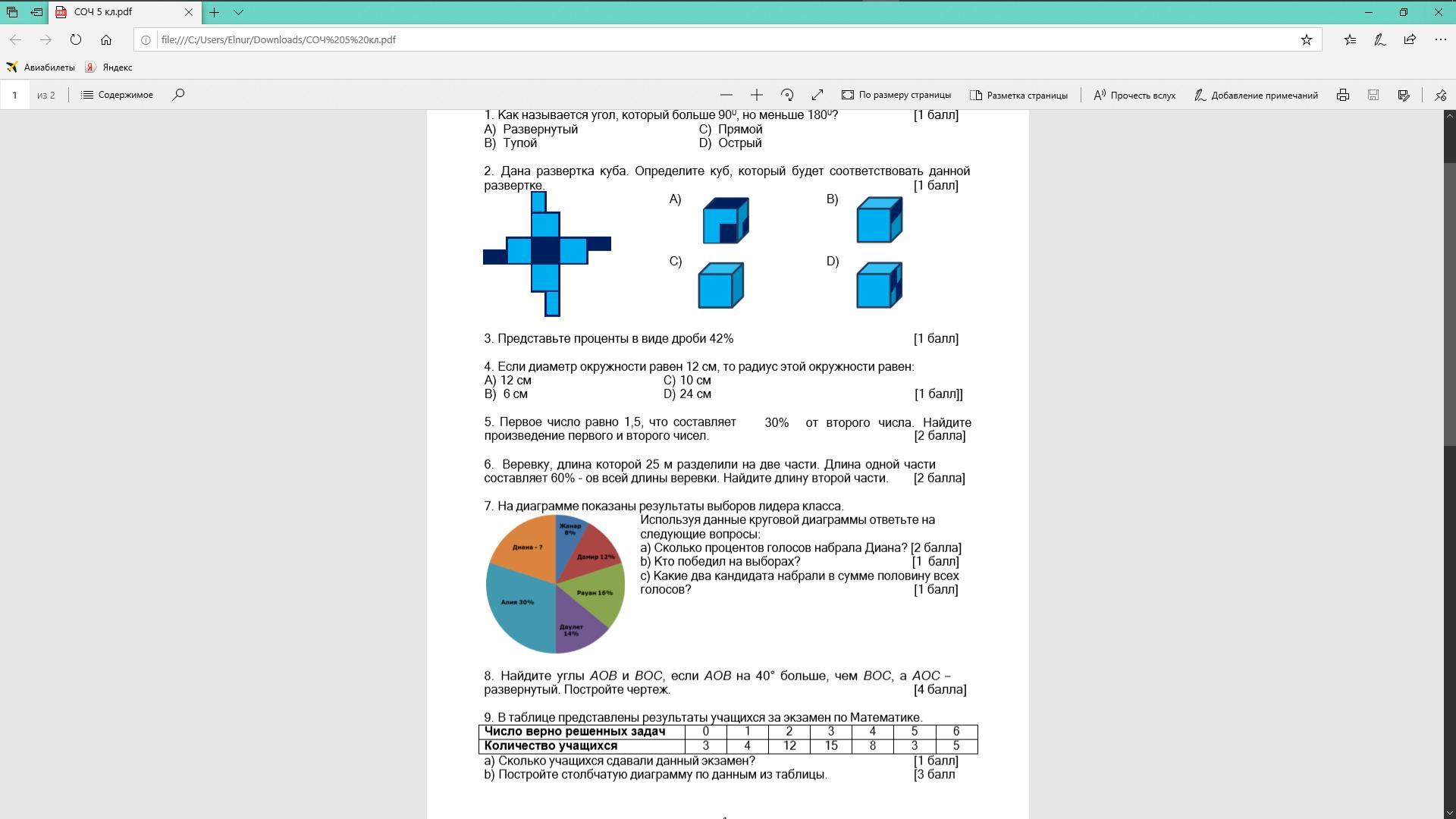Open a new tab
Screen dimensions: 1456x819
214,12
